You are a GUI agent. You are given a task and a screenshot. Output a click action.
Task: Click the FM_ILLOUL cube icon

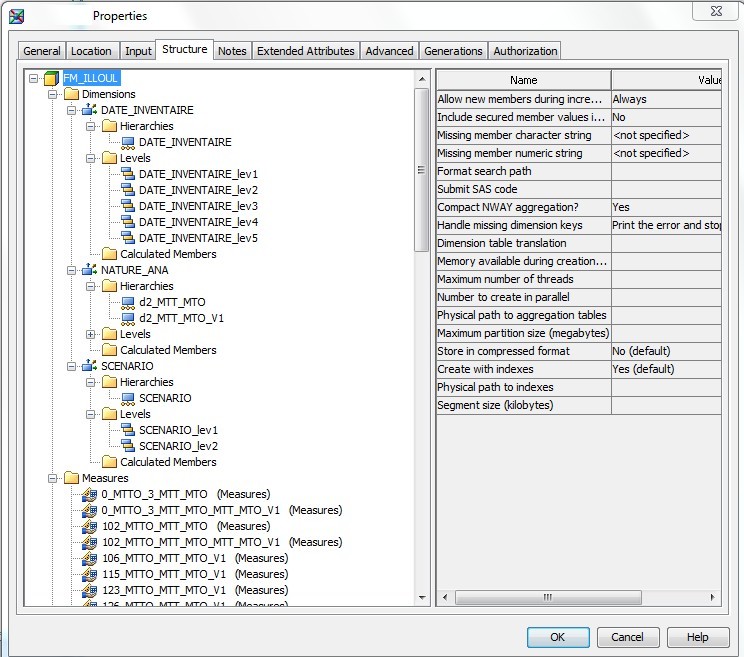coord(50,78)
